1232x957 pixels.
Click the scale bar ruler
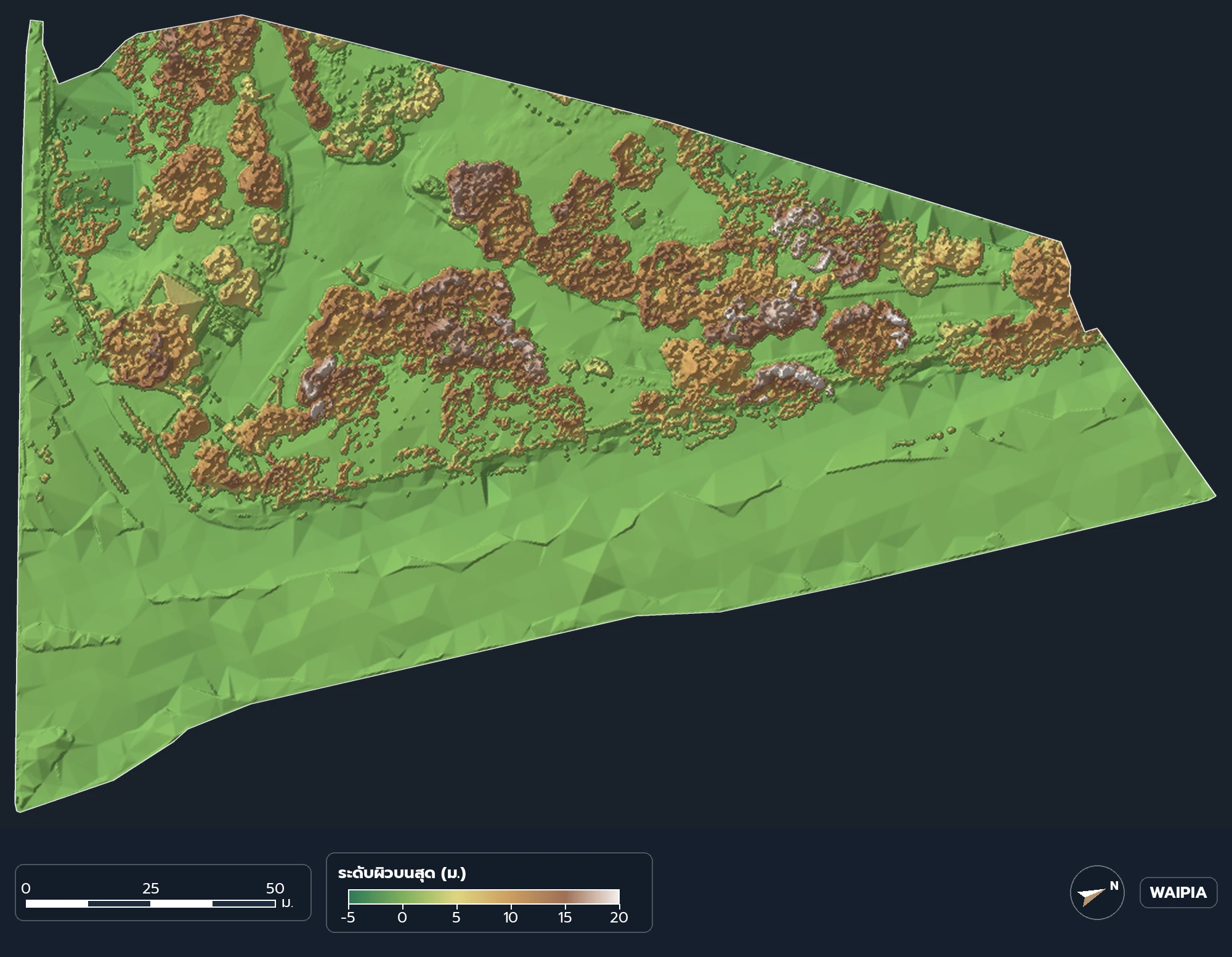click(150, 903)
